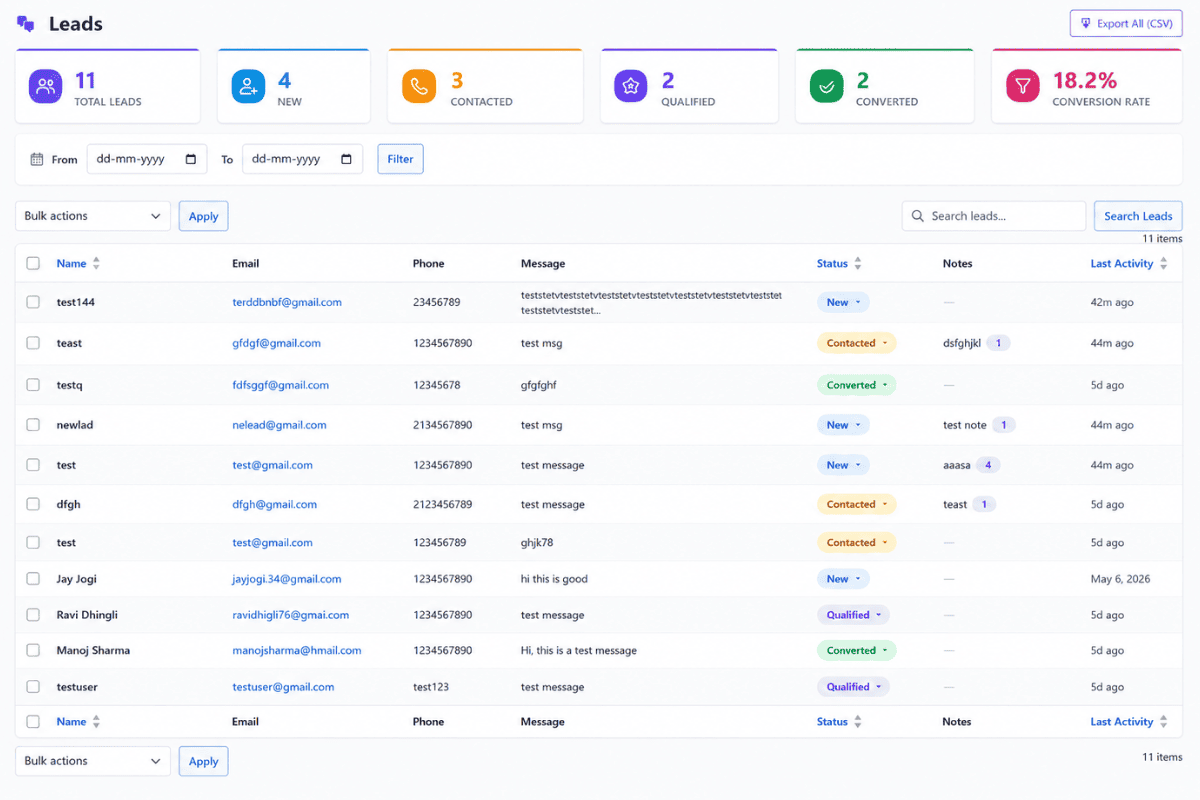Screen dimensions: 1200x800
Task: Open the To date calendar picker icon
Action: tap(347, 159)
